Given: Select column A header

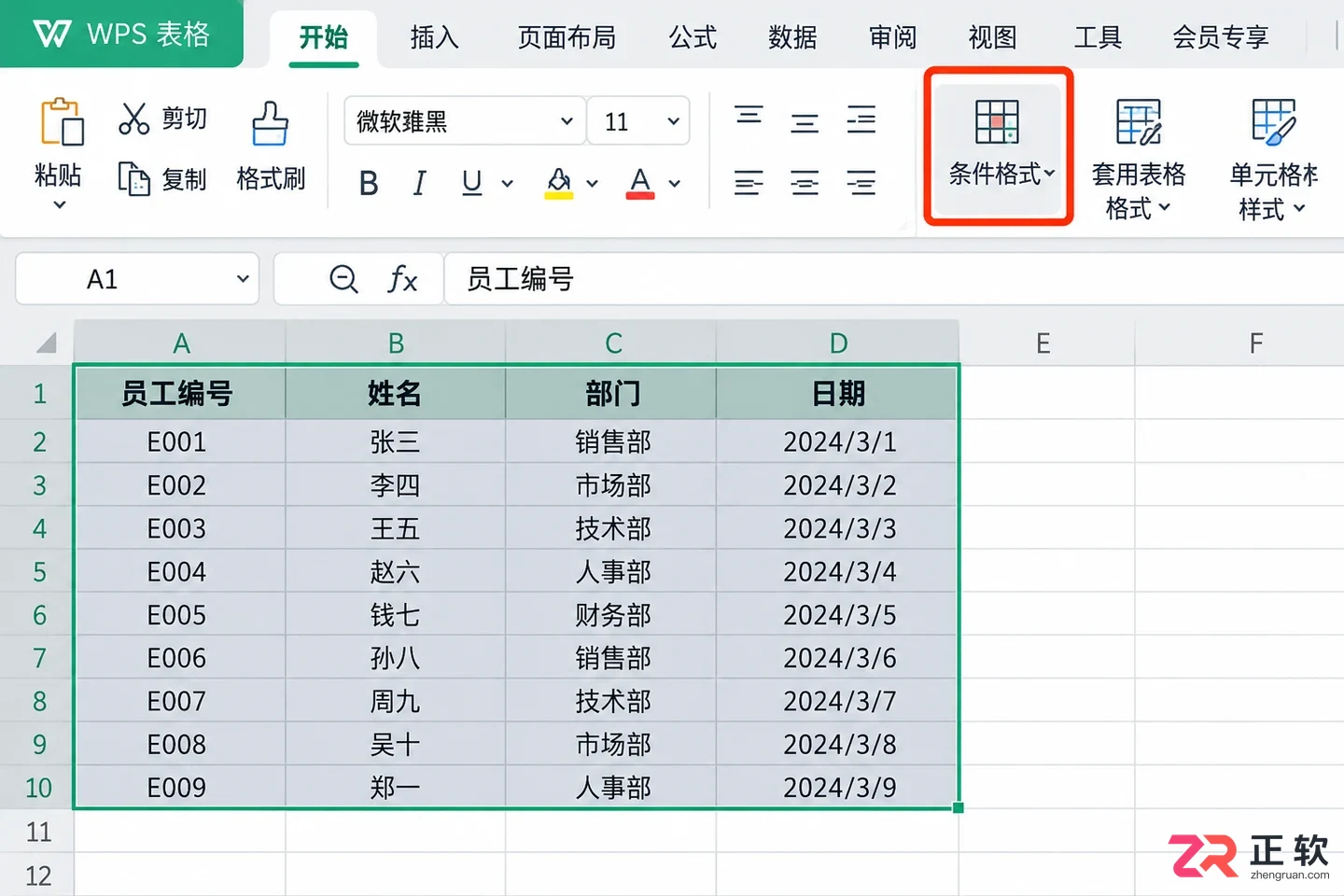Looking at the screenshot, I should (x=181, y=343).
